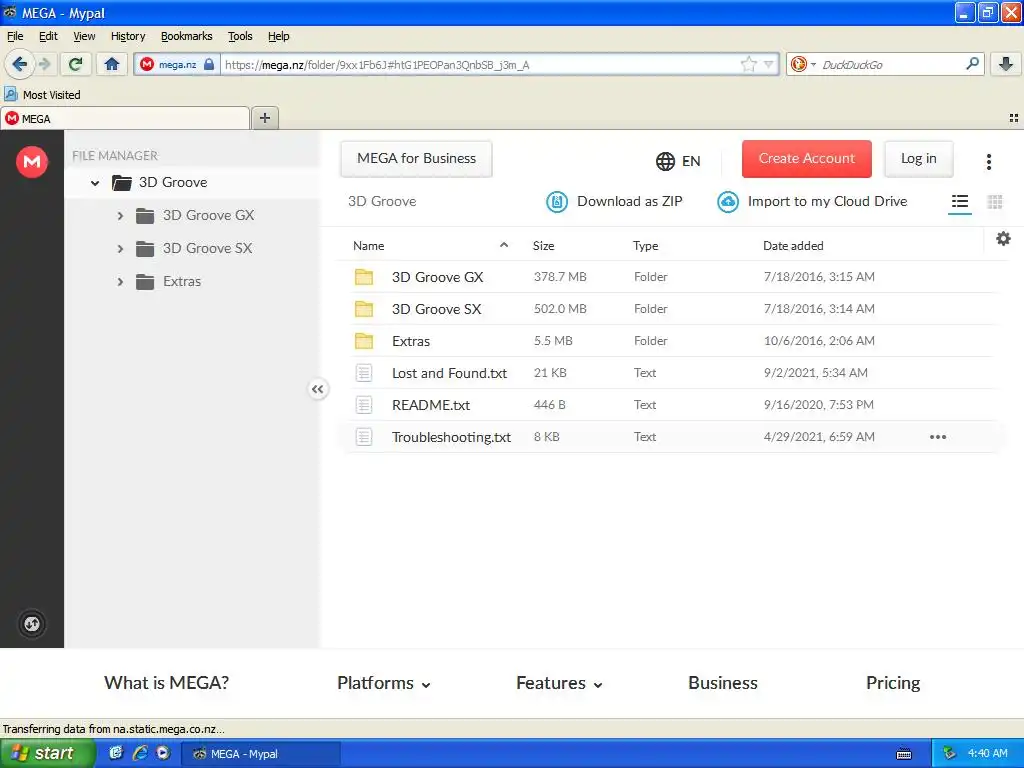Click the Lost and Found.txt file icon
This screenshot has width=1024, height=768.
tap(364, 373)
